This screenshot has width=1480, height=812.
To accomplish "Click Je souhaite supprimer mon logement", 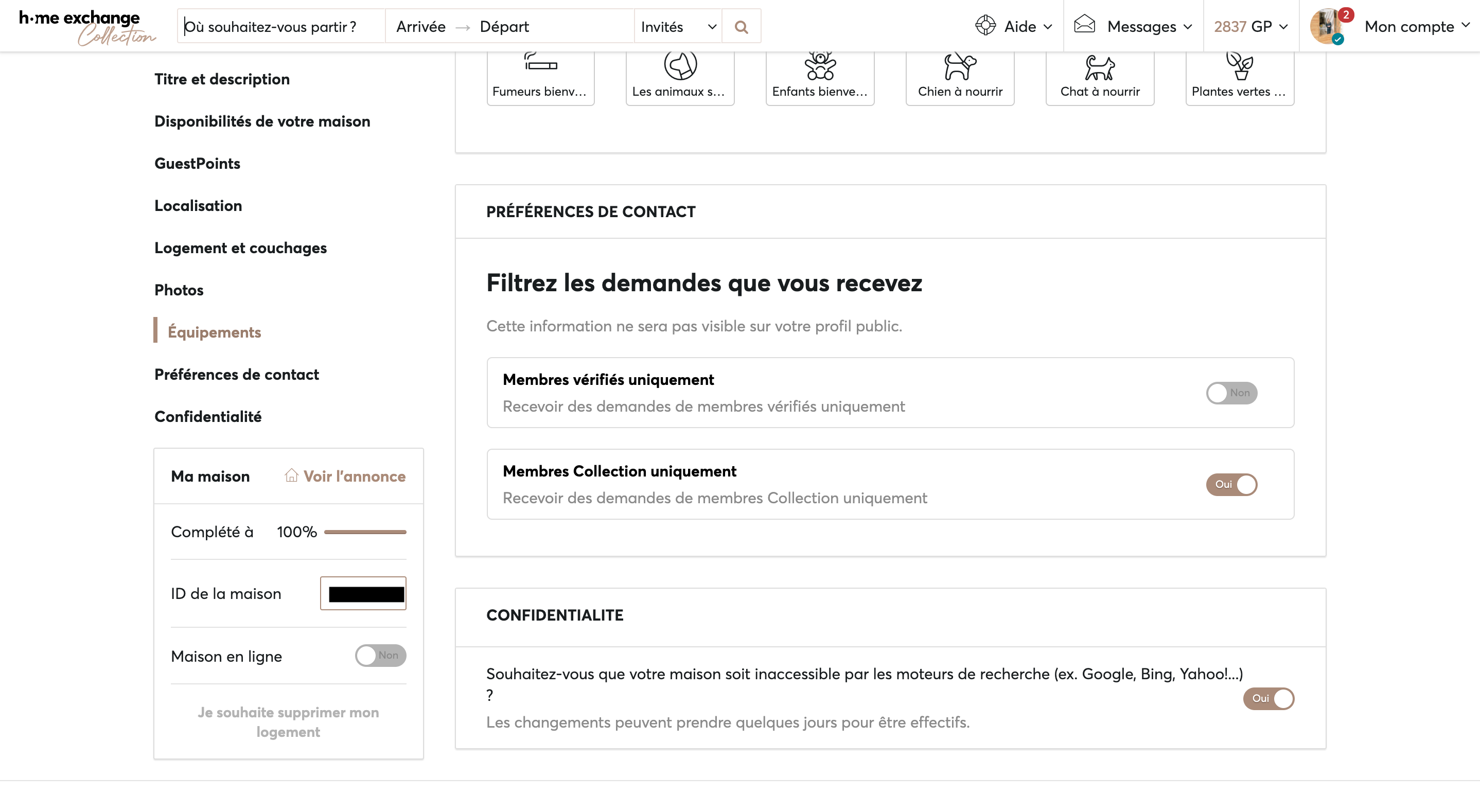I will click(288, 722).
